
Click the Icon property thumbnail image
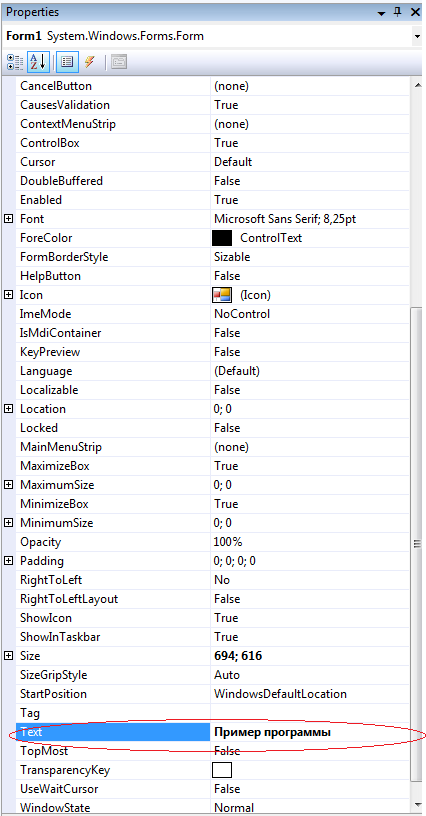(222, 296)
